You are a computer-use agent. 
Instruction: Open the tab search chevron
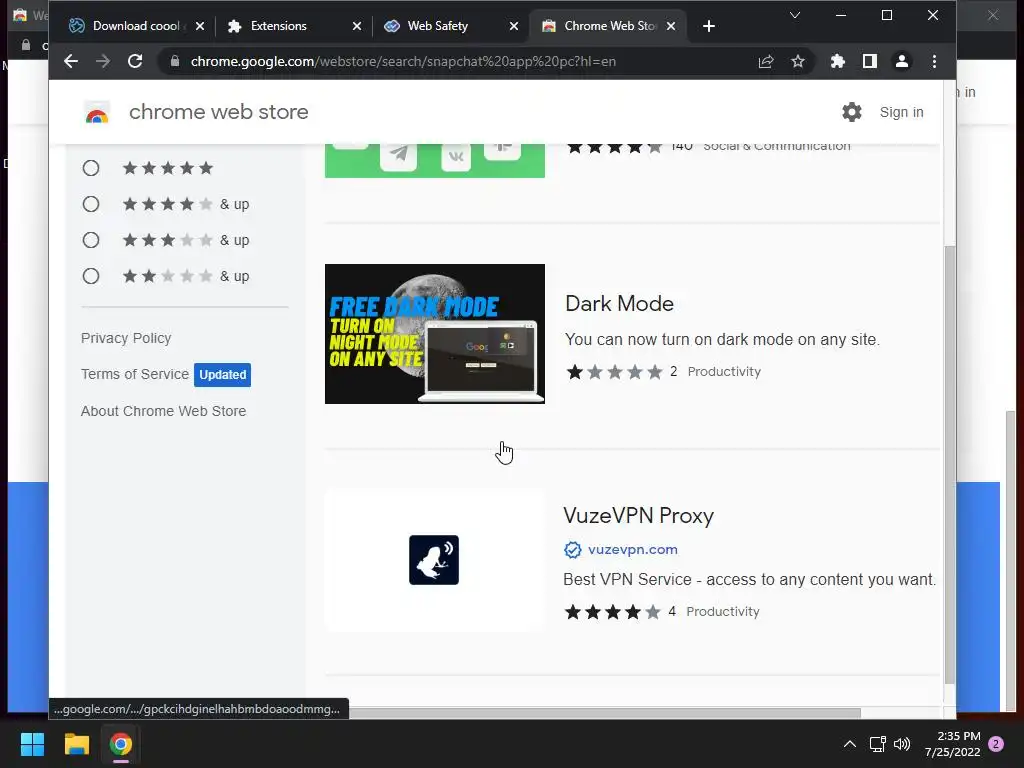pos(795,15)
